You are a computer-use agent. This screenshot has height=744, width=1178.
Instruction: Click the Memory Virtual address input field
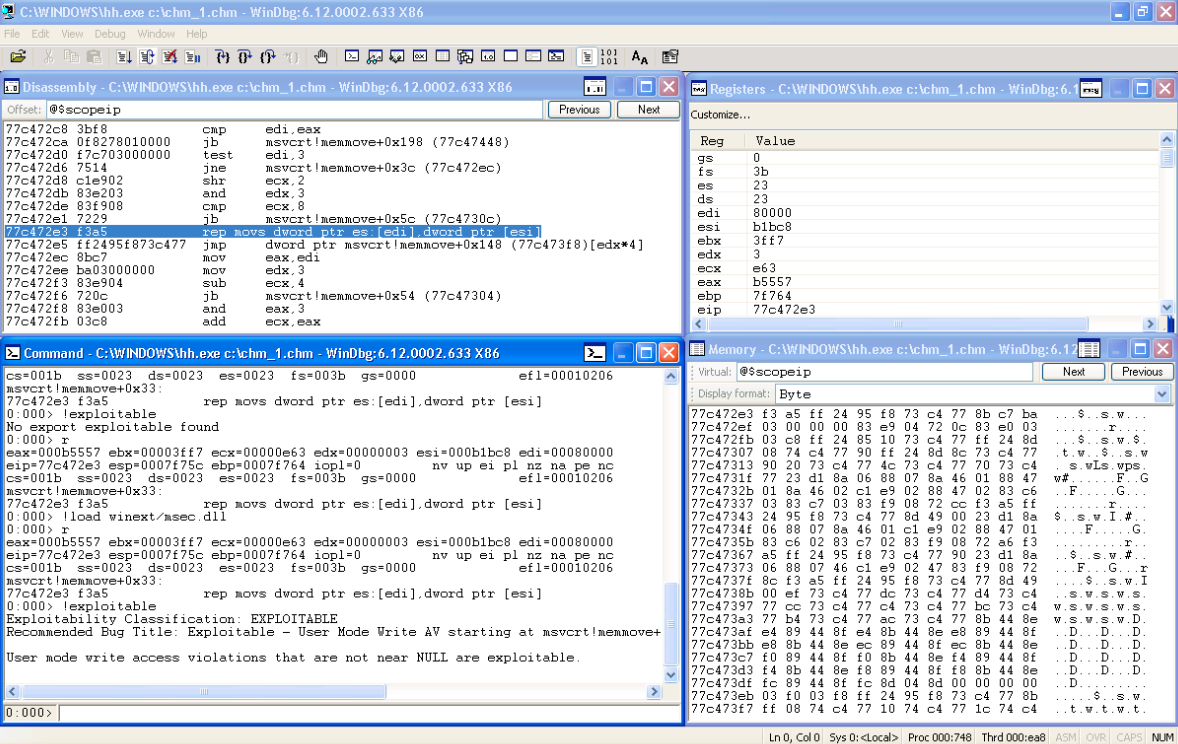click(884, 372)
